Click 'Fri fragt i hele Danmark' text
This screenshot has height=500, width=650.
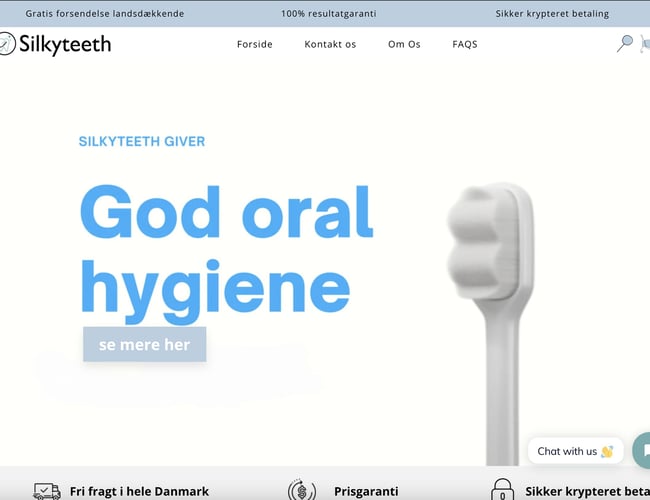click(139, 491)
